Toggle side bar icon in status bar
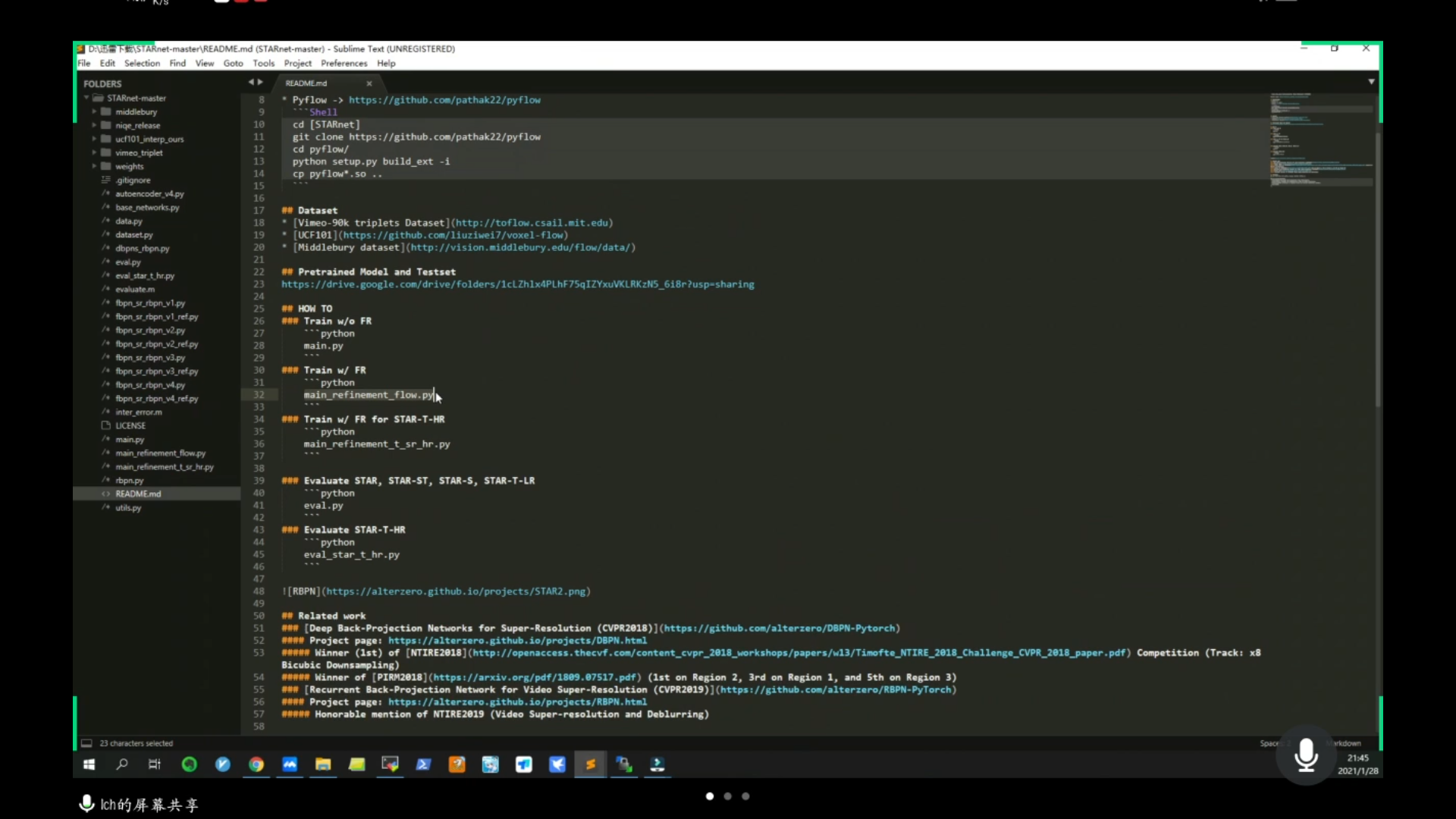This screenshot has width=1456, height=819. (86, 743)
